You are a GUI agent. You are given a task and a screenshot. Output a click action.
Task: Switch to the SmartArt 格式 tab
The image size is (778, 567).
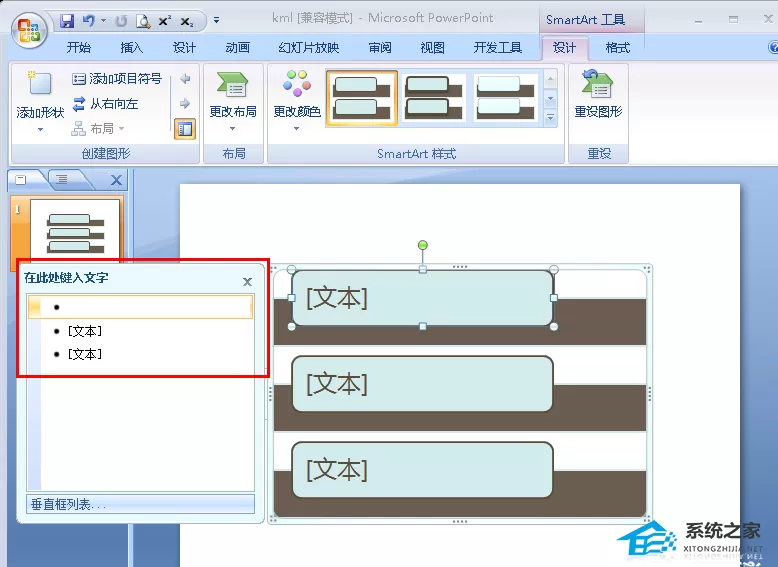point(618,48)
